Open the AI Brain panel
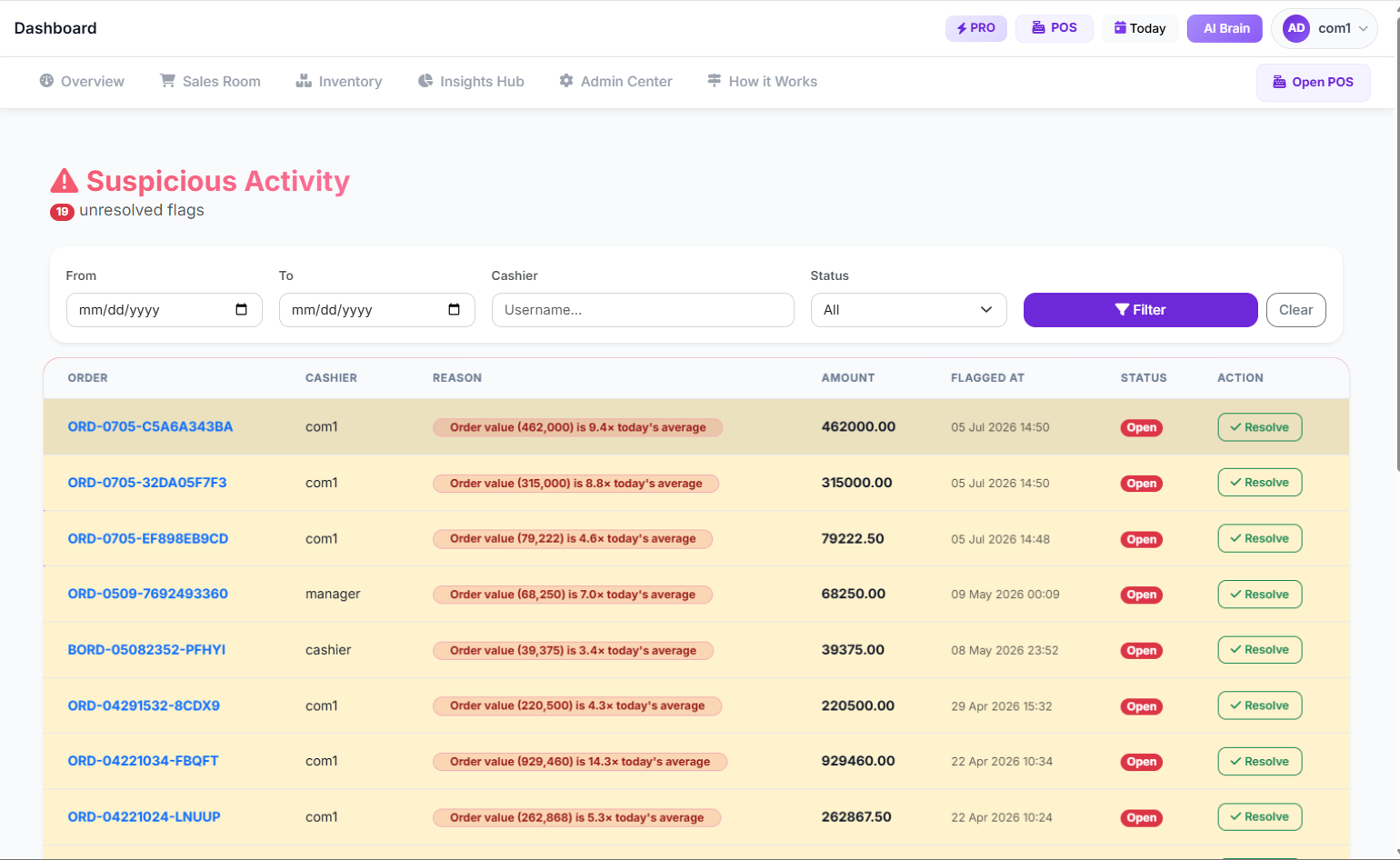 1225,28
